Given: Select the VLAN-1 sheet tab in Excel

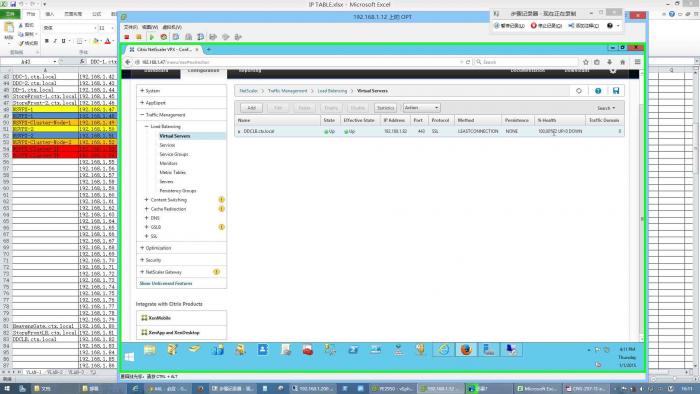Looking at the screenshot, I should point(33,372).
